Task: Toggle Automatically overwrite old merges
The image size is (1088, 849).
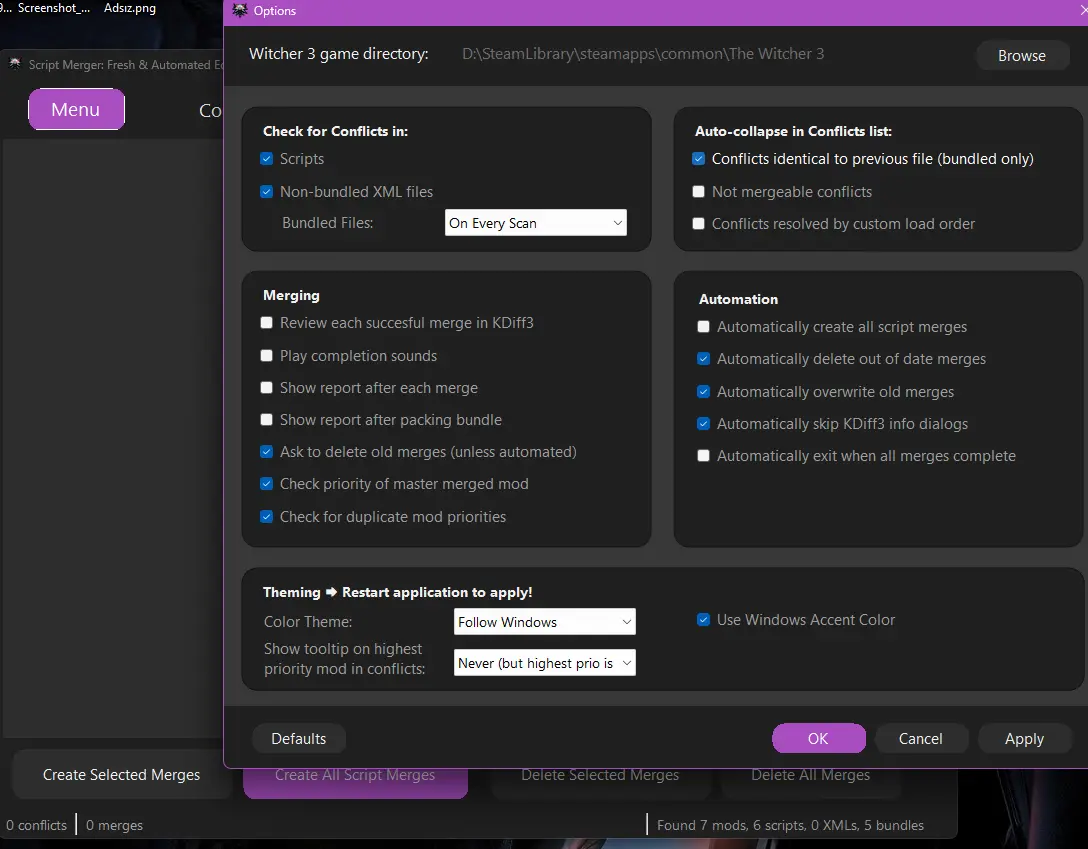Action: [704, 392]
